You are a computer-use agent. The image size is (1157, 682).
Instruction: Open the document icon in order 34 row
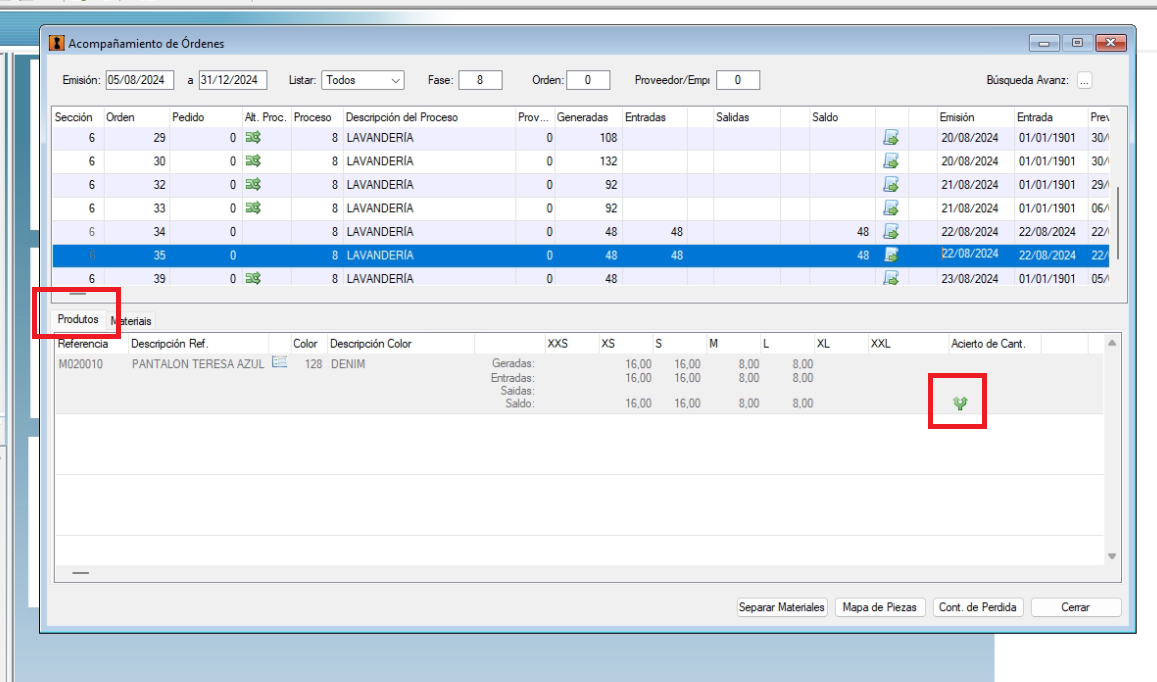[891, 232]
